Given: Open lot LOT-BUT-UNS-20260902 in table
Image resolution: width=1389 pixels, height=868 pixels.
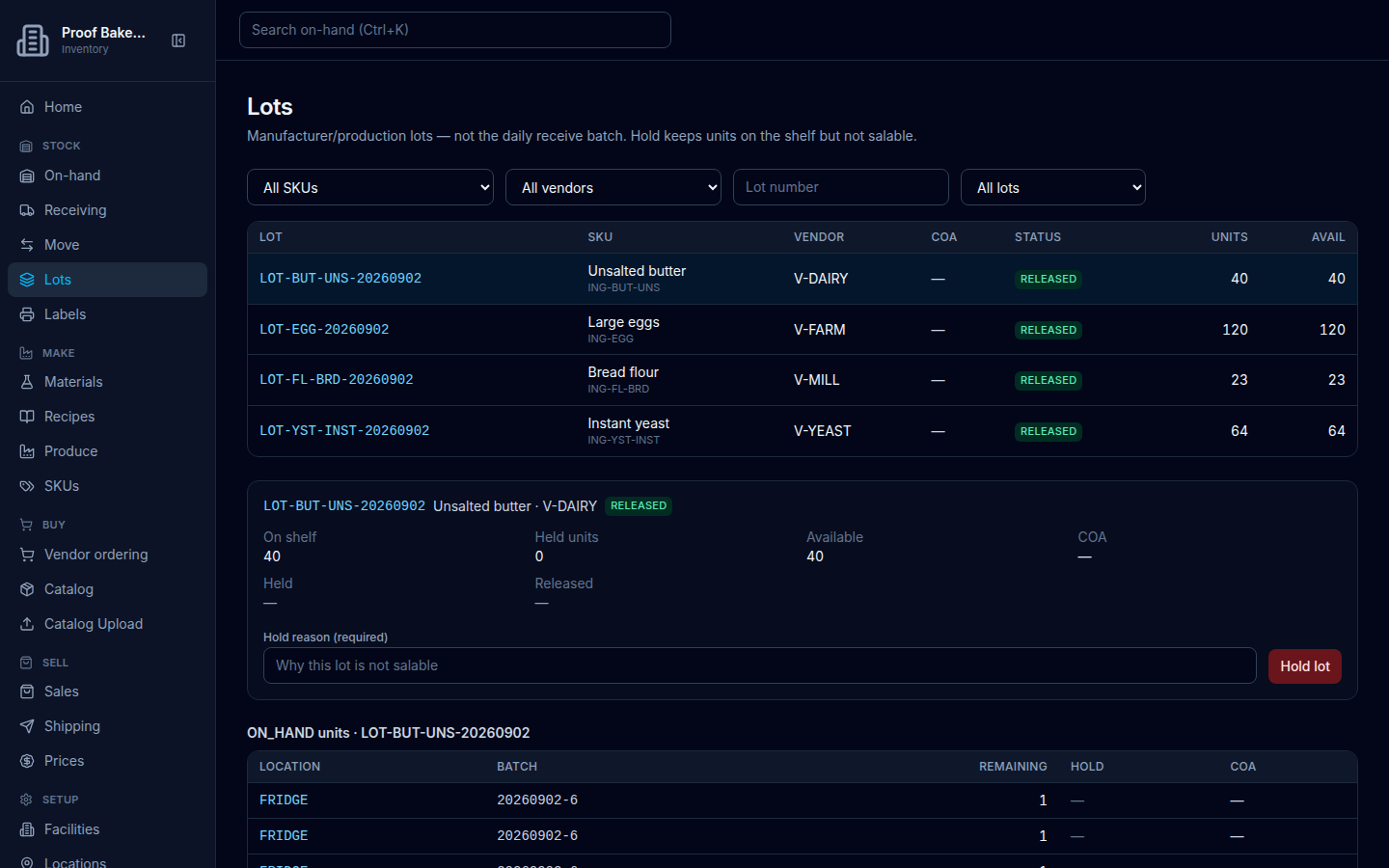Looking at the screenshot, I should (340, 279).
